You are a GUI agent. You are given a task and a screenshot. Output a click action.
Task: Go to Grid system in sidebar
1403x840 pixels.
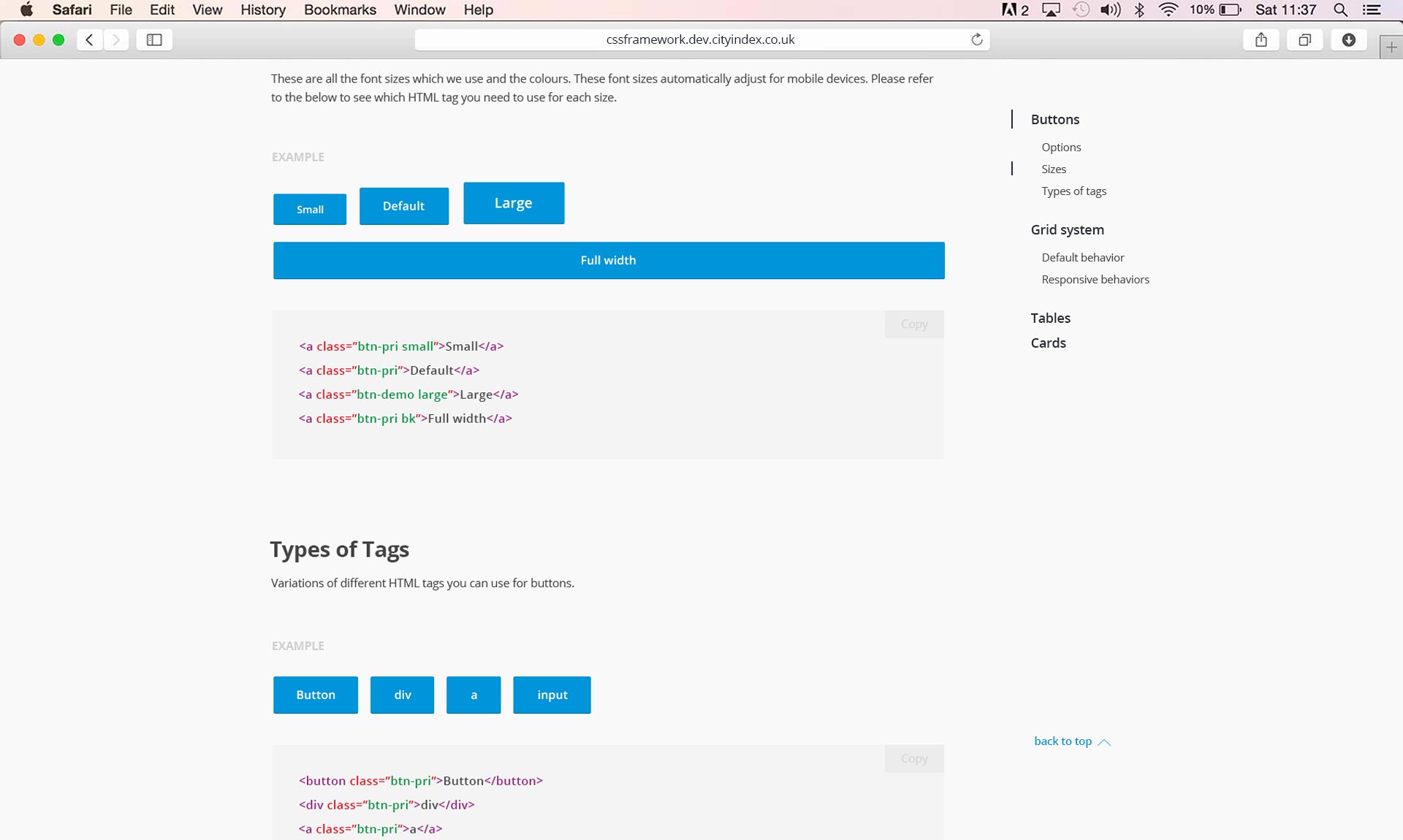click(1067, 230)
